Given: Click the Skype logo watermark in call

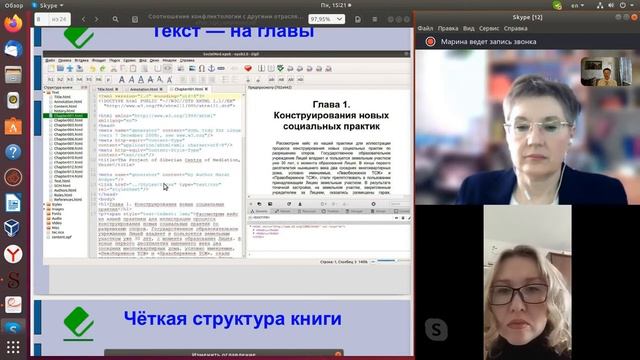Looking at the screenshot, I should click(436, 329).
